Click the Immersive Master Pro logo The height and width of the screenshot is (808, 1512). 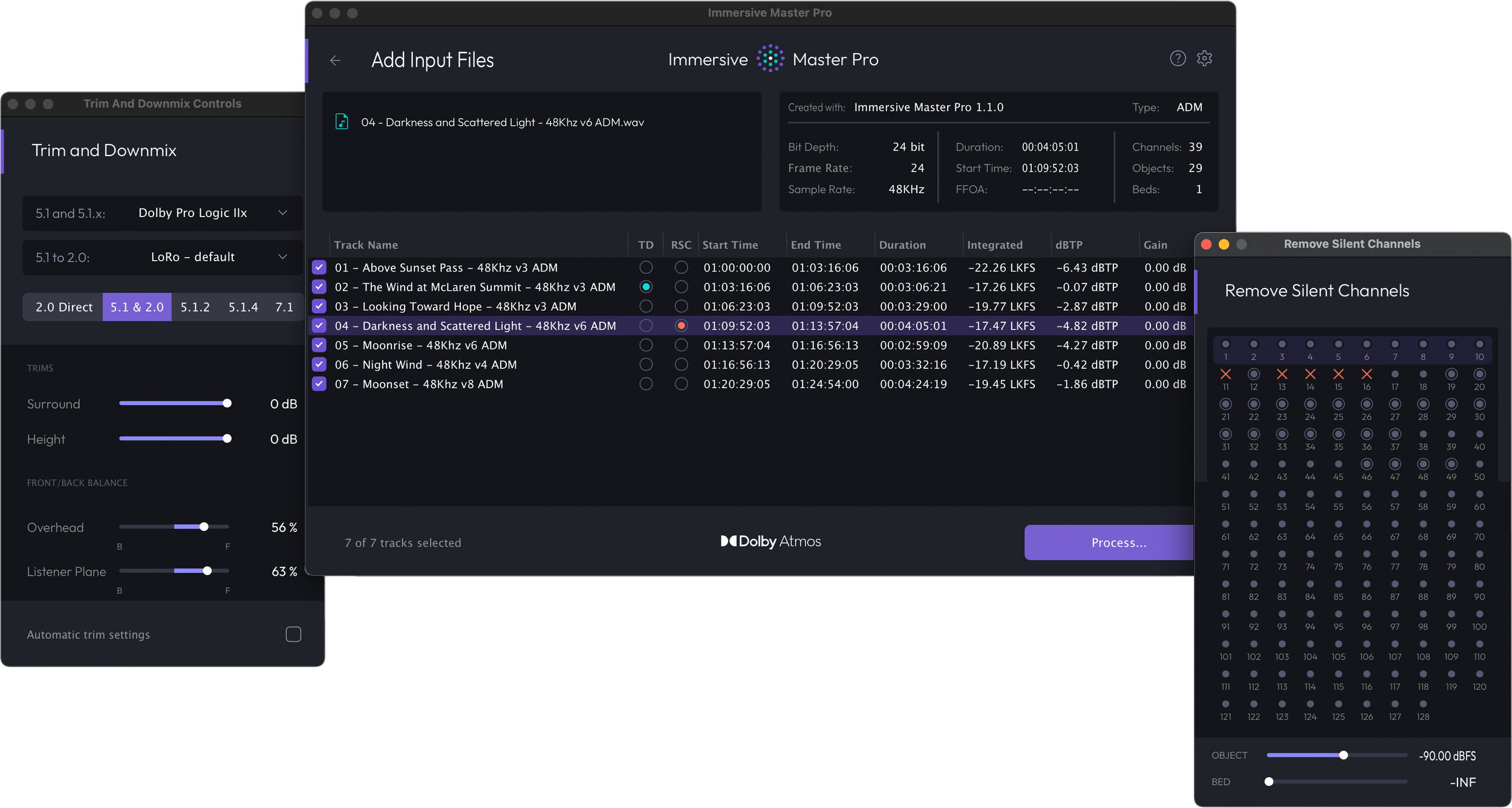pos(770,59)
